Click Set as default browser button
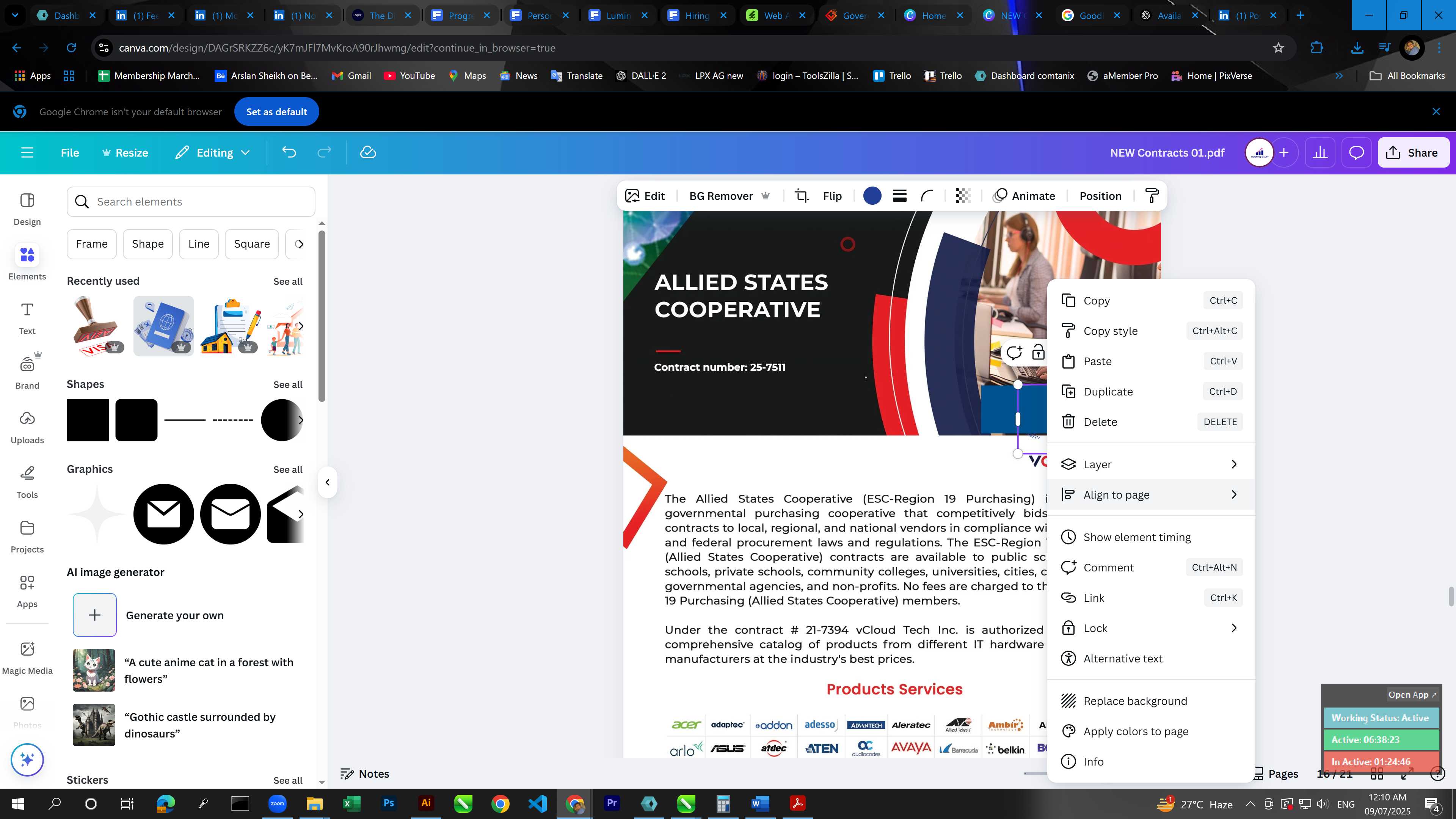Screen dimensions: 1456x819 [x=276, y=112]
